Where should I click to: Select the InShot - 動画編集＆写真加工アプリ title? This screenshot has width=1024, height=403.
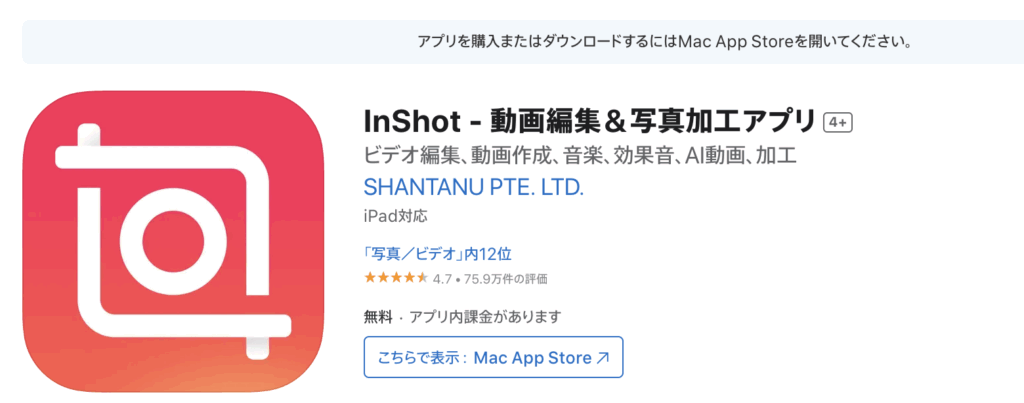click(590, 122)
